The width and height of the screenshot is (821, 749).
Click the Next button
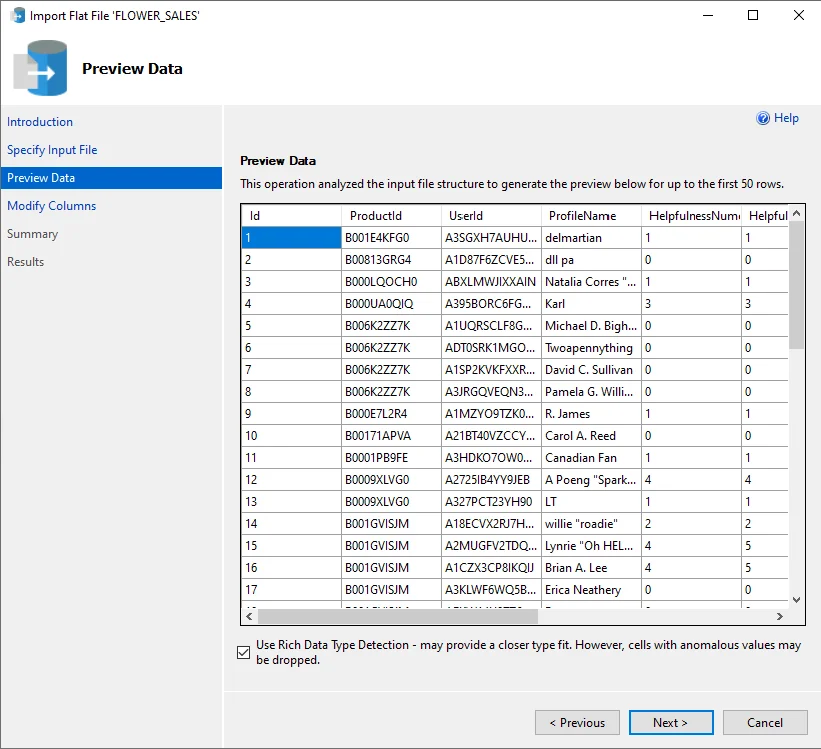click(x=671, y=722)
